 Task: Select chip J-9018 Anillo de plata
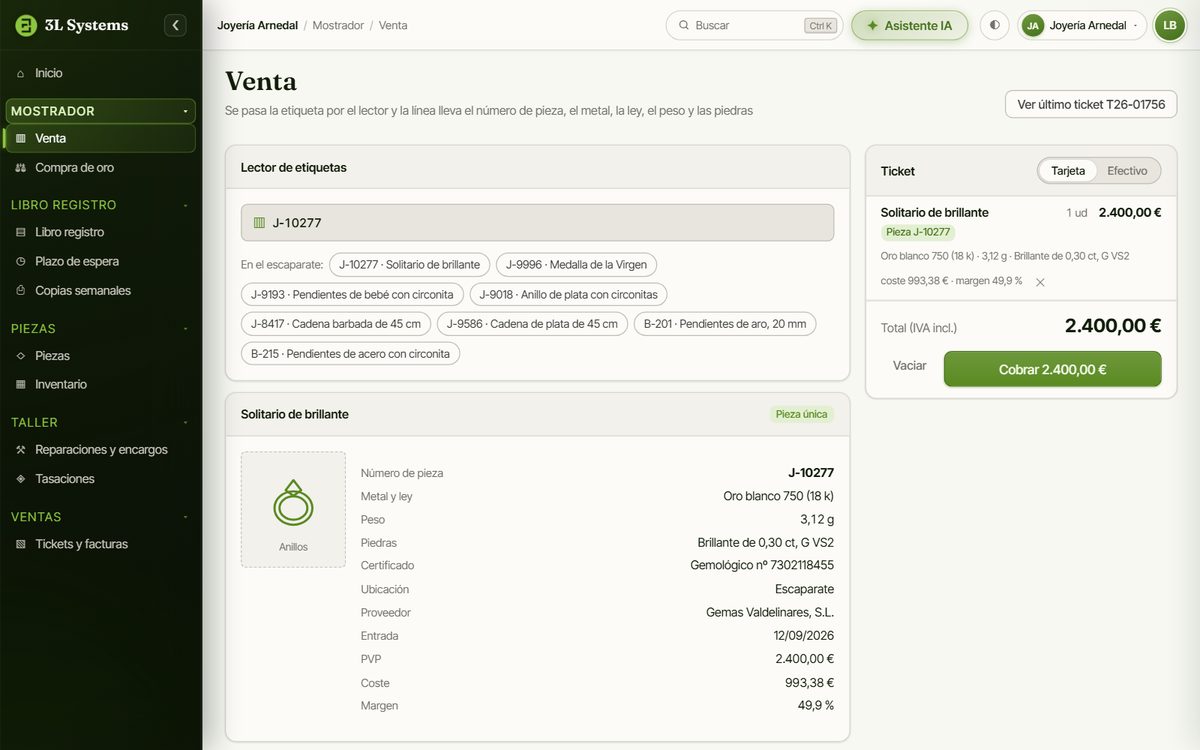pyautogui.click(x=569, y=294)
